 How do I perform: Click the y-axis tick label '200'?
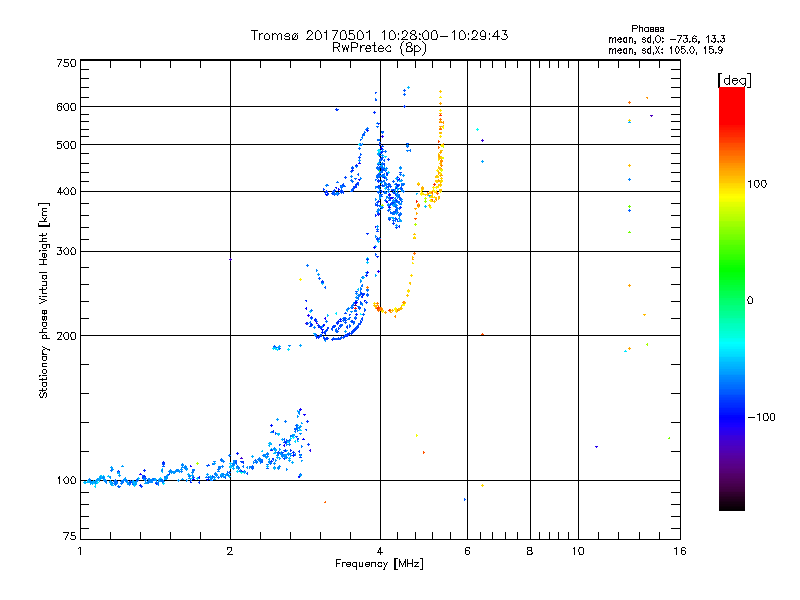pos(66,336)
